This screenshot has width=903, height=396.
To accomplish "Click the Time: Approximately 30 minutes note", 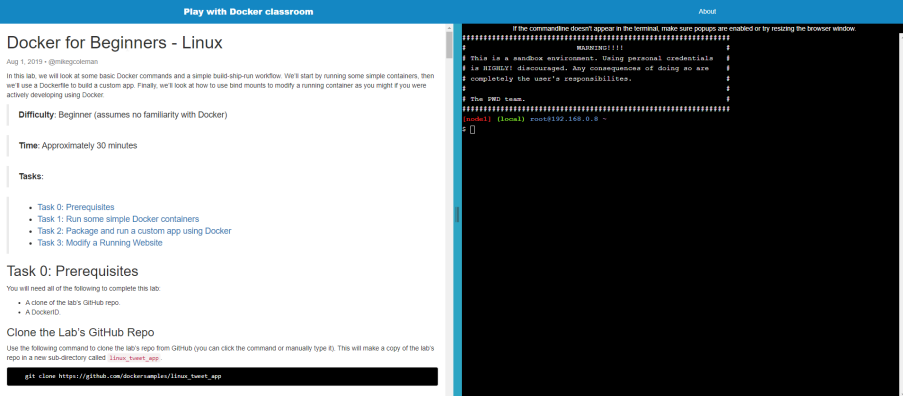I will coord(78,146).
